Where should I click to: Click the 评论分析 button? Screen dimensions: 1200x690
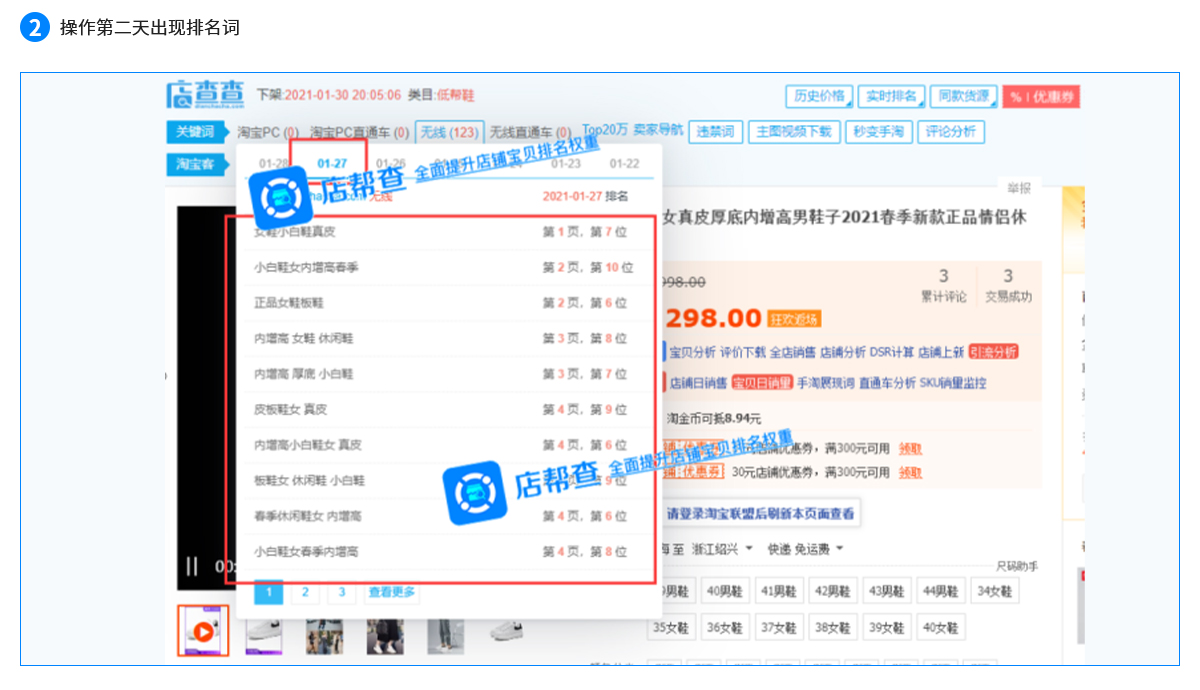click(x=951, y=132)
